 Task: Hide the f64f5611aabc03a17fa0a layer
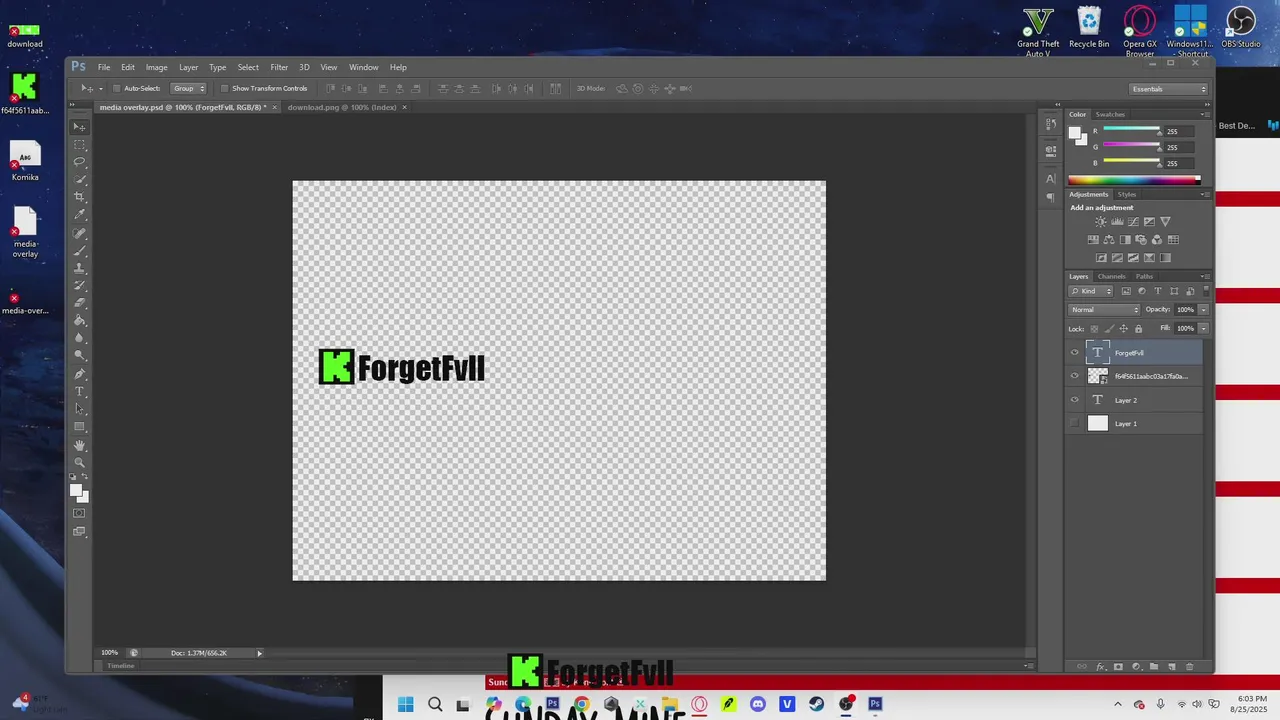coord(1075,376)
